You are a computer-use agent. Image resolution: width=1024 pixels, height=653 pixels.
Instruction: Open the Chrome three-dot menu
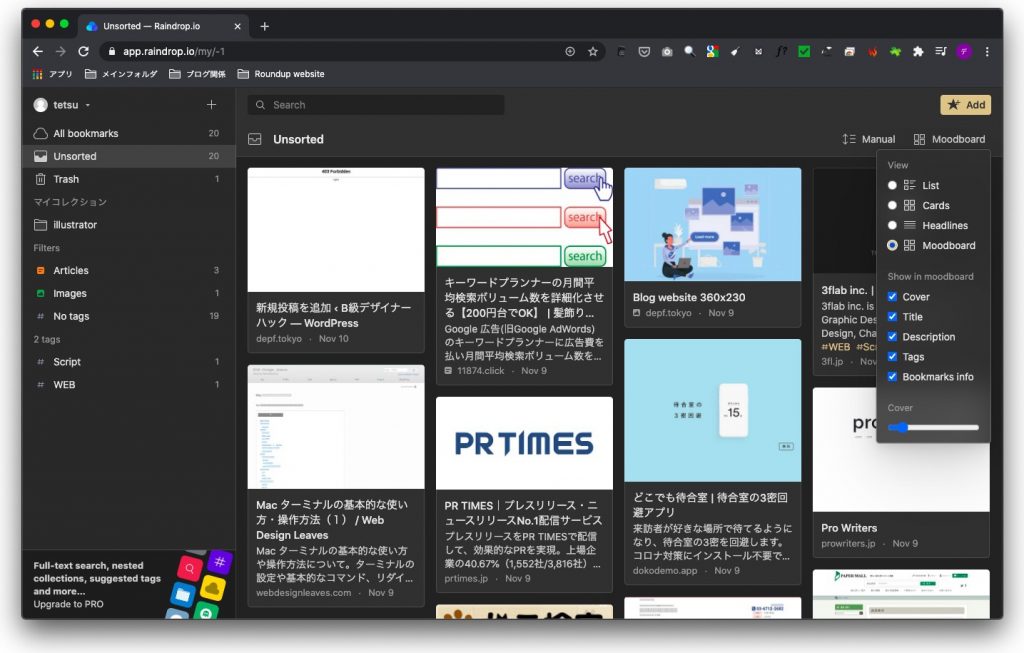987,52
